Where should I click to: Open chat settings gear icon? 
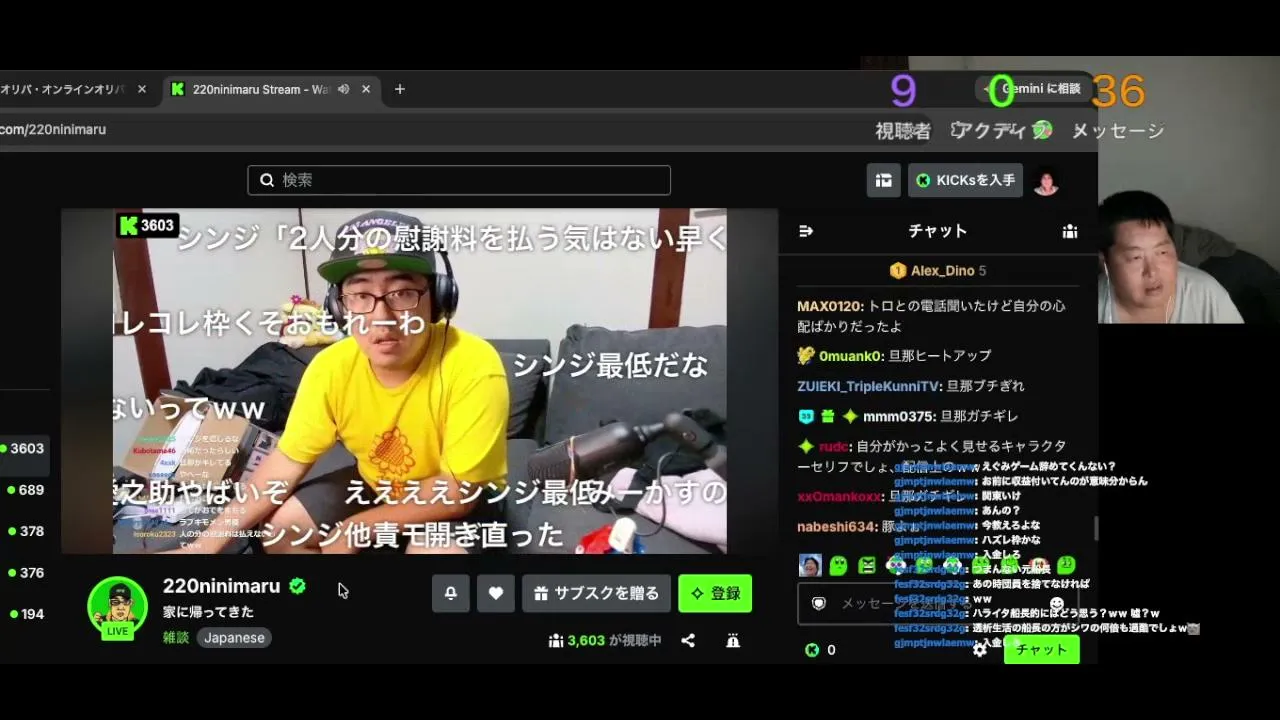[980, 650]
